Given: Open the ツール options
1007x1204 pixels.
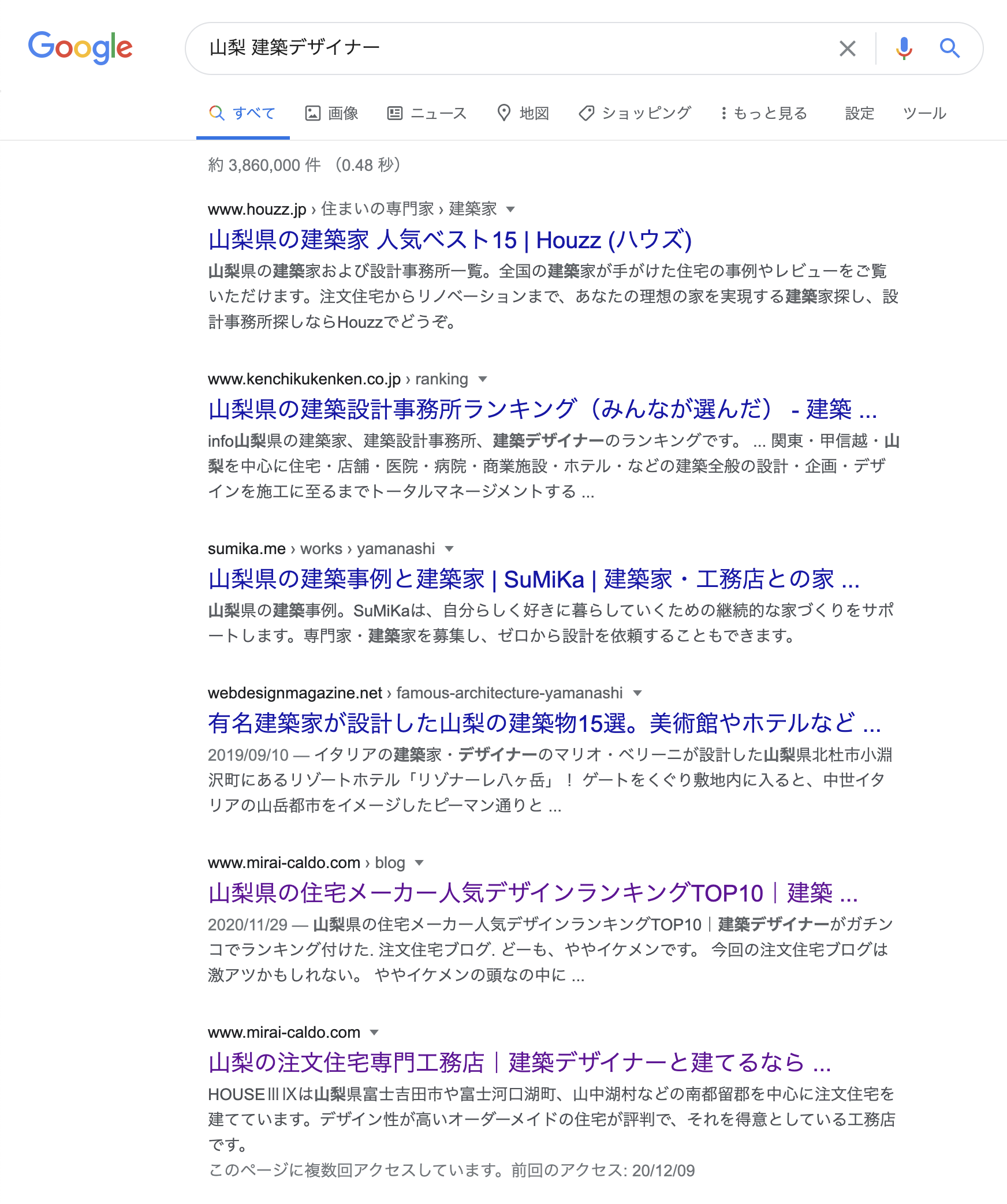Looking at the screenshot, I should (x=924, y=113).
